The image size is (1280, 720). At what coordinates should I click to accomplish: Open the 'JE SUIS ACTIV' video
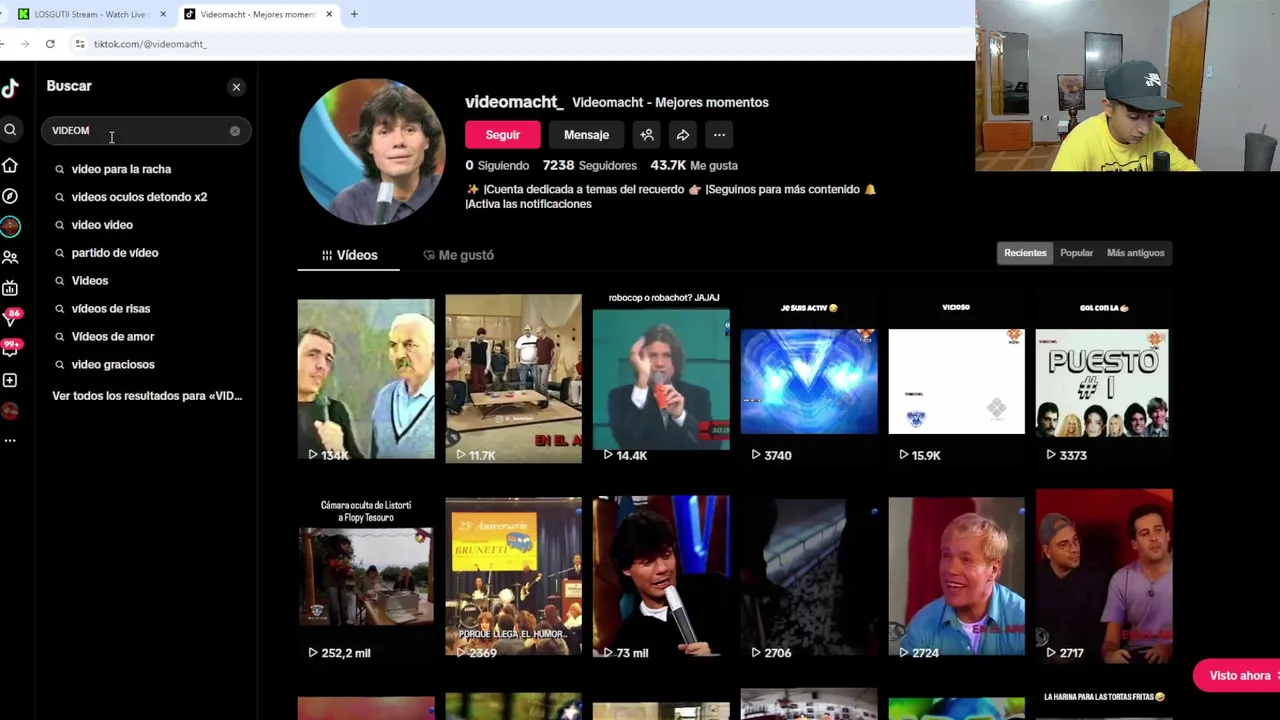click(x=809, y=379)
